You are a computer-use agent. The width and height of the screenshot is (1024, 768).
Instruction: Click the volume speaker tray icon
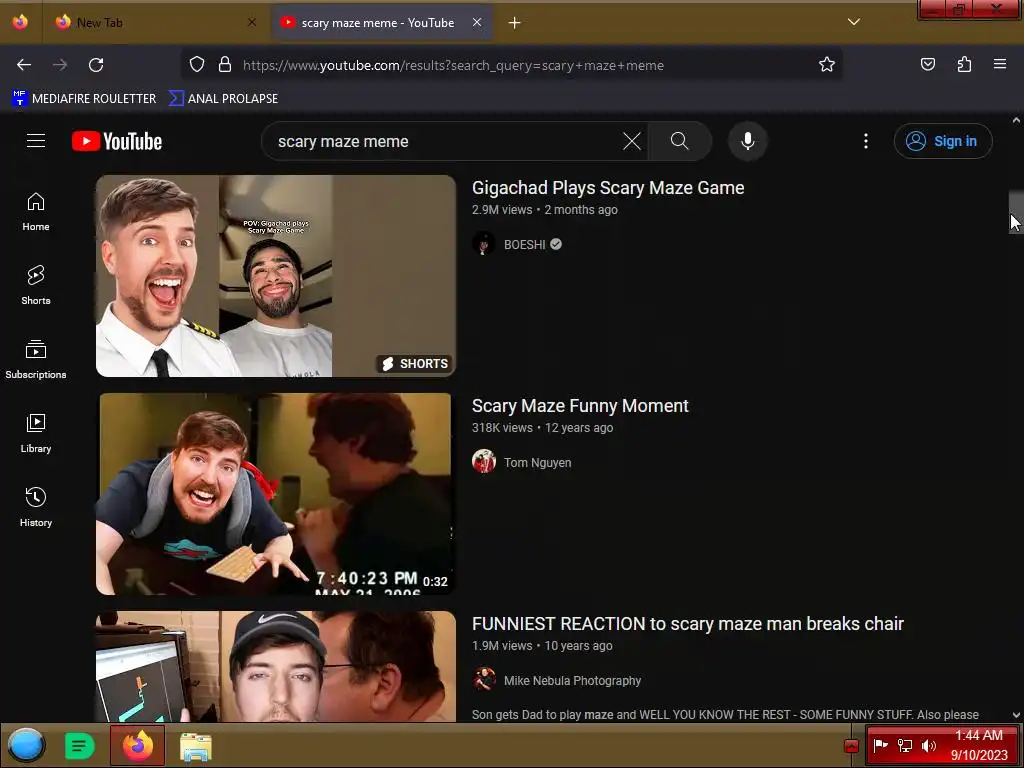click(x=929, y=746)
